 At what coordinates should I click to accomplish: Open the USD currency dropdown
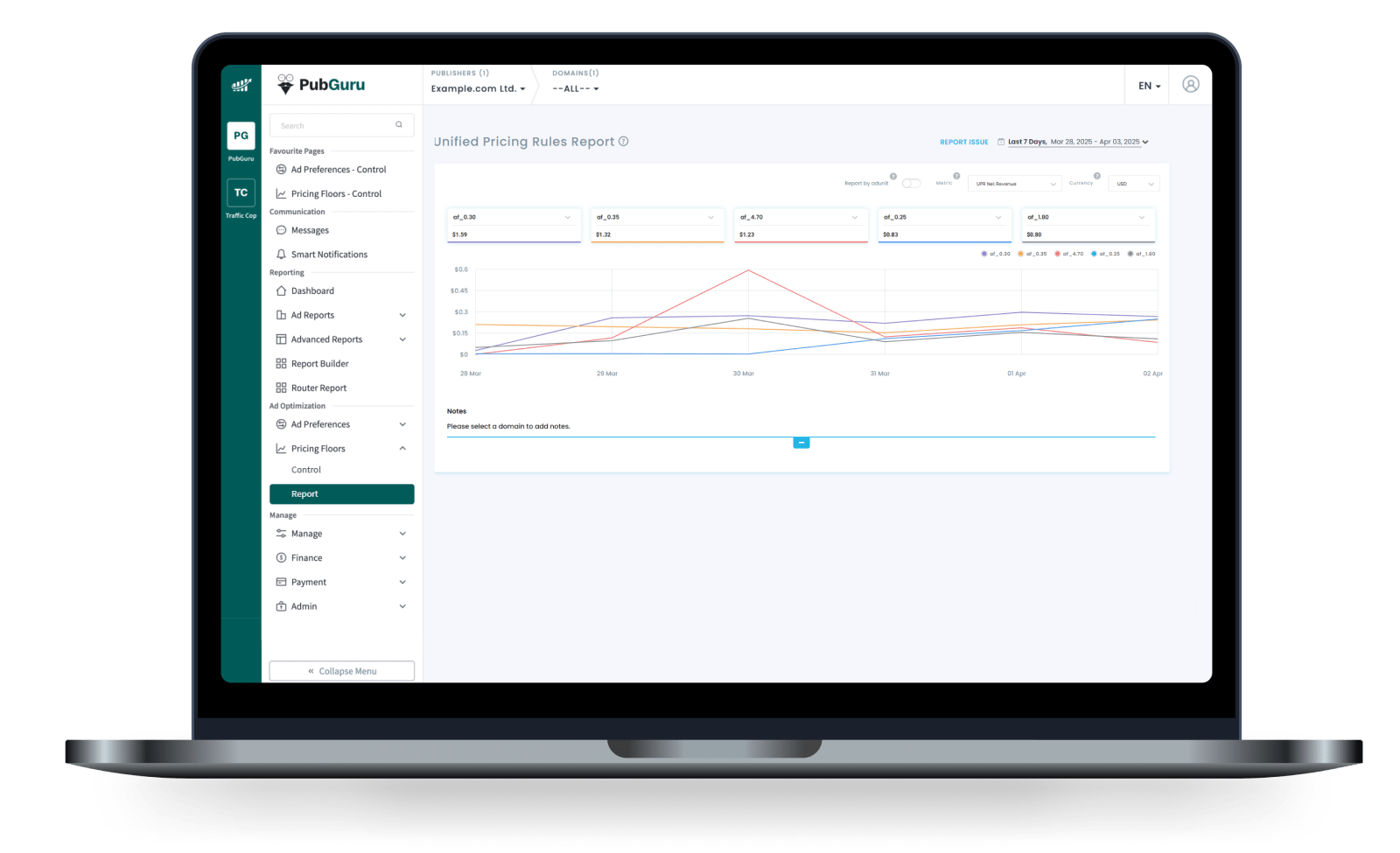point(1134,184)
